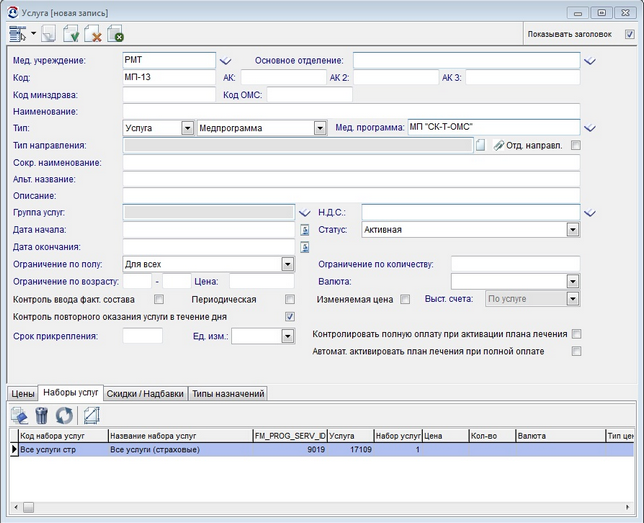The height and width of the screenshot is (523, 644).
Task: Open calendar picker for Дата окончания
Action: pyautogui.click(x=305, y=247)
